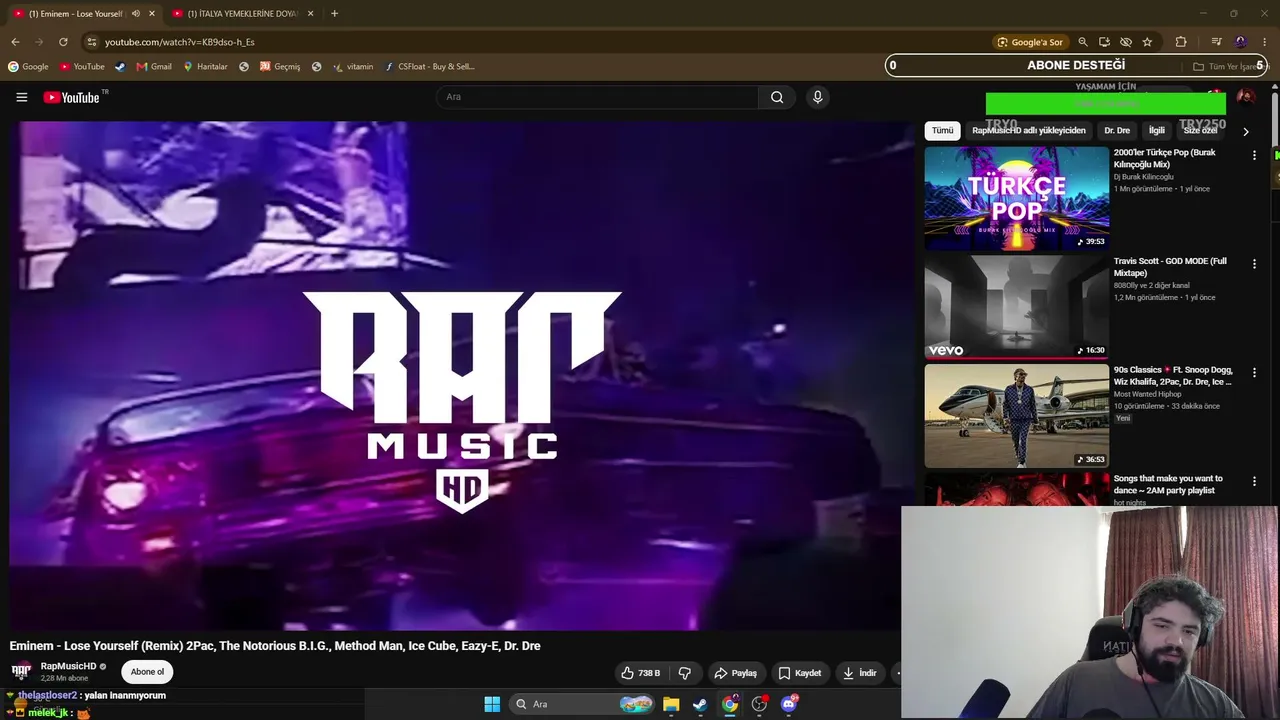Open the Gmail bookmark
Image resolution: width=1280 pixels, height=720 pixels.
pyautogui.click(x=154, y=67)
